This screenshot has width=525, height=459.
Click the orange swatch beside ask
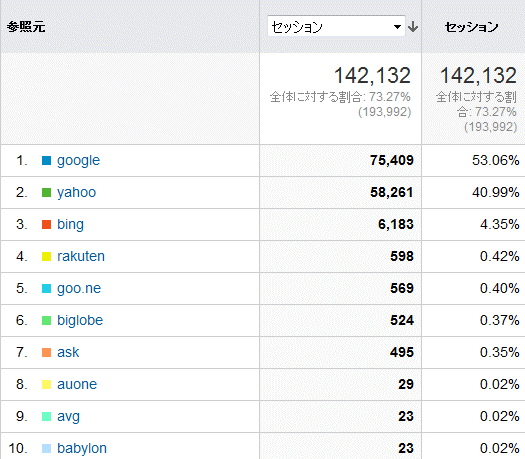click(x=46, y=353)
